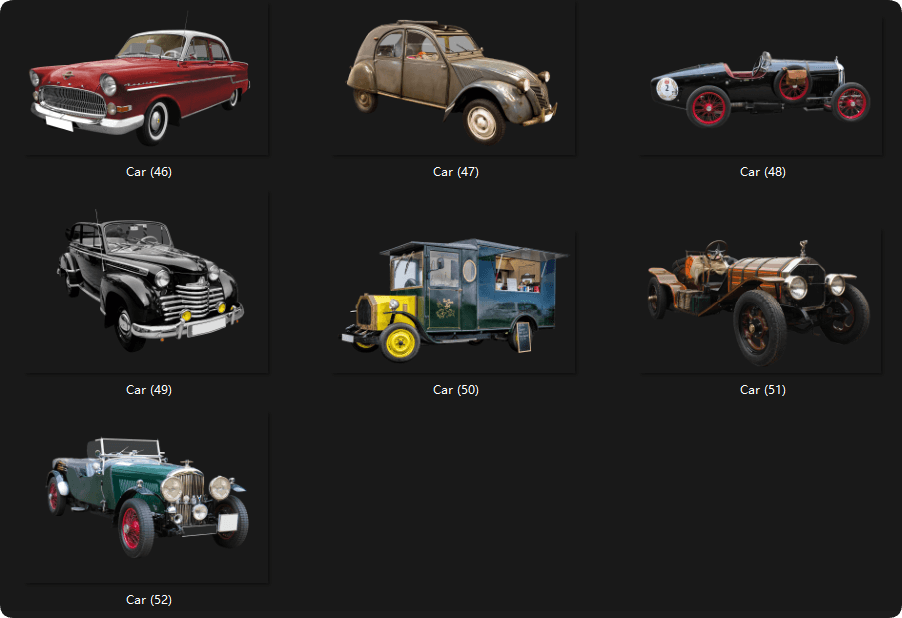
Task: Pick the race car numbered 2
Action: coord(760,88)
